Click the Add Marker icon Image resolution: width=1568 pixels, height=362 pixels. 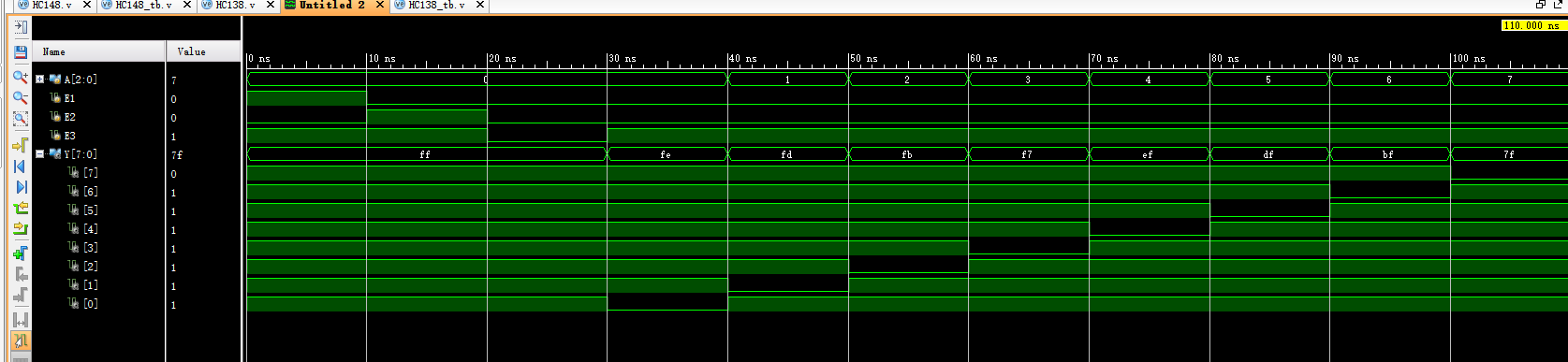(21, 253)
